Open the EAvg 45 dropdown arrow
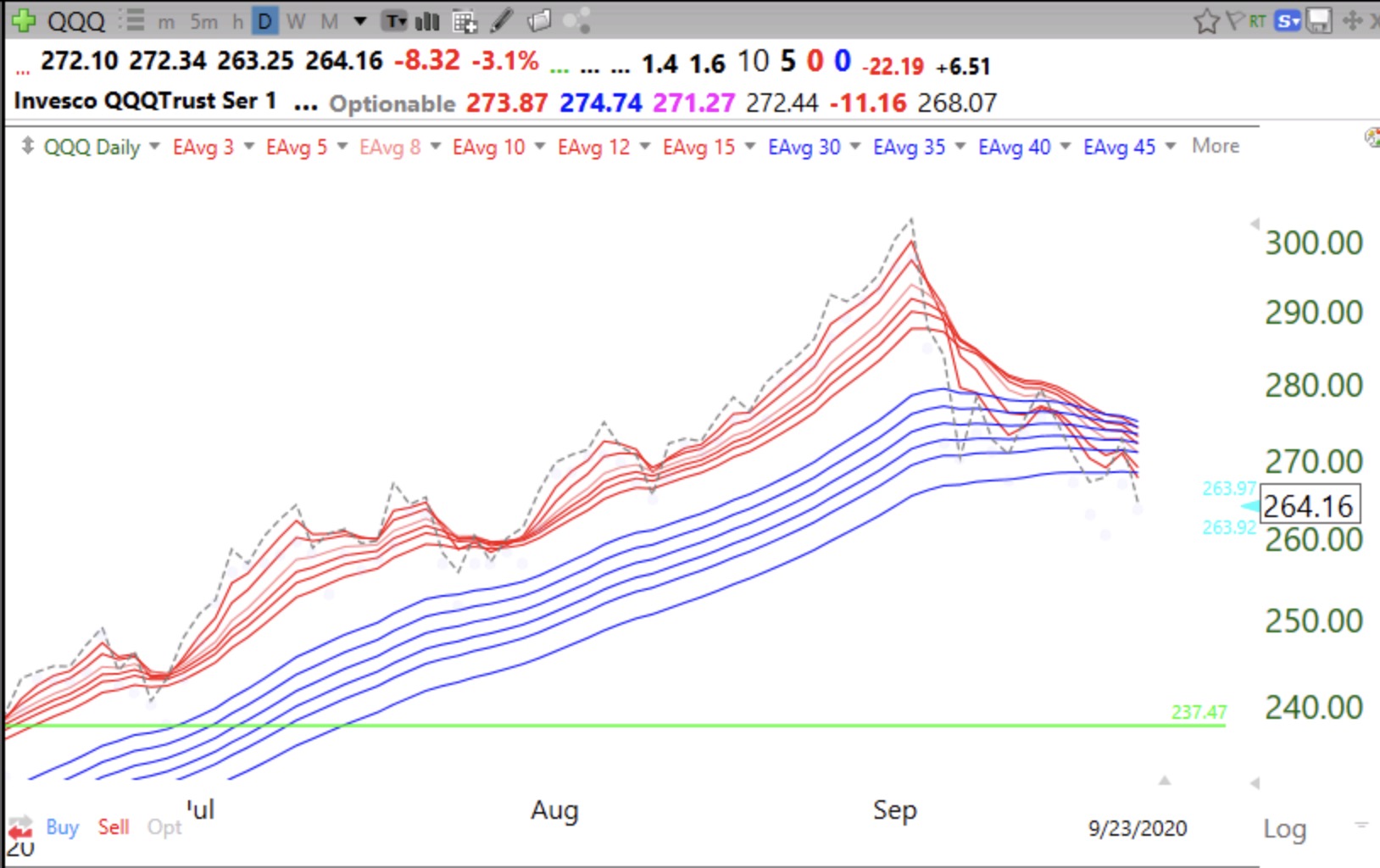This screenshot has height=868, width=1380. (1171, 146)
